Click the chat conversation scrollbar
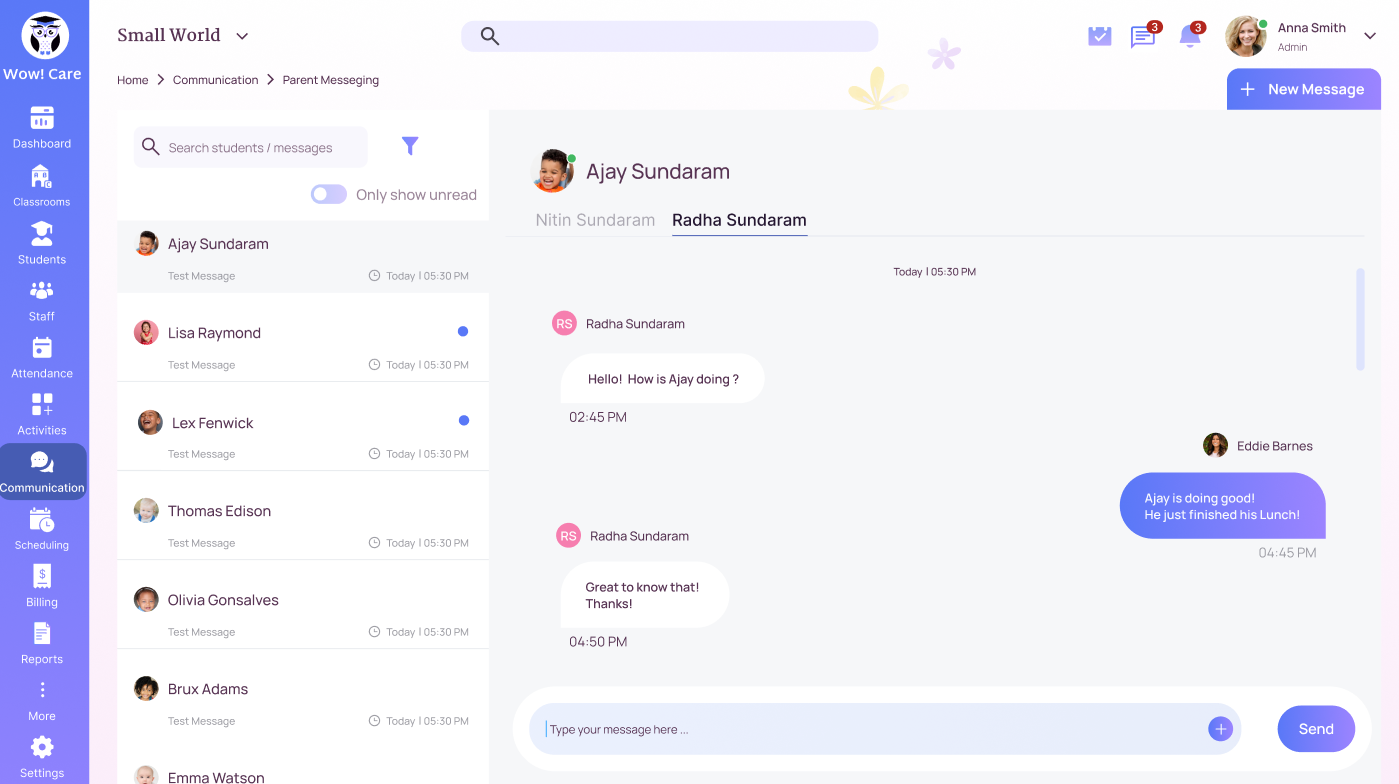This screenshot has width=1399, height=784. [1360, 319]
